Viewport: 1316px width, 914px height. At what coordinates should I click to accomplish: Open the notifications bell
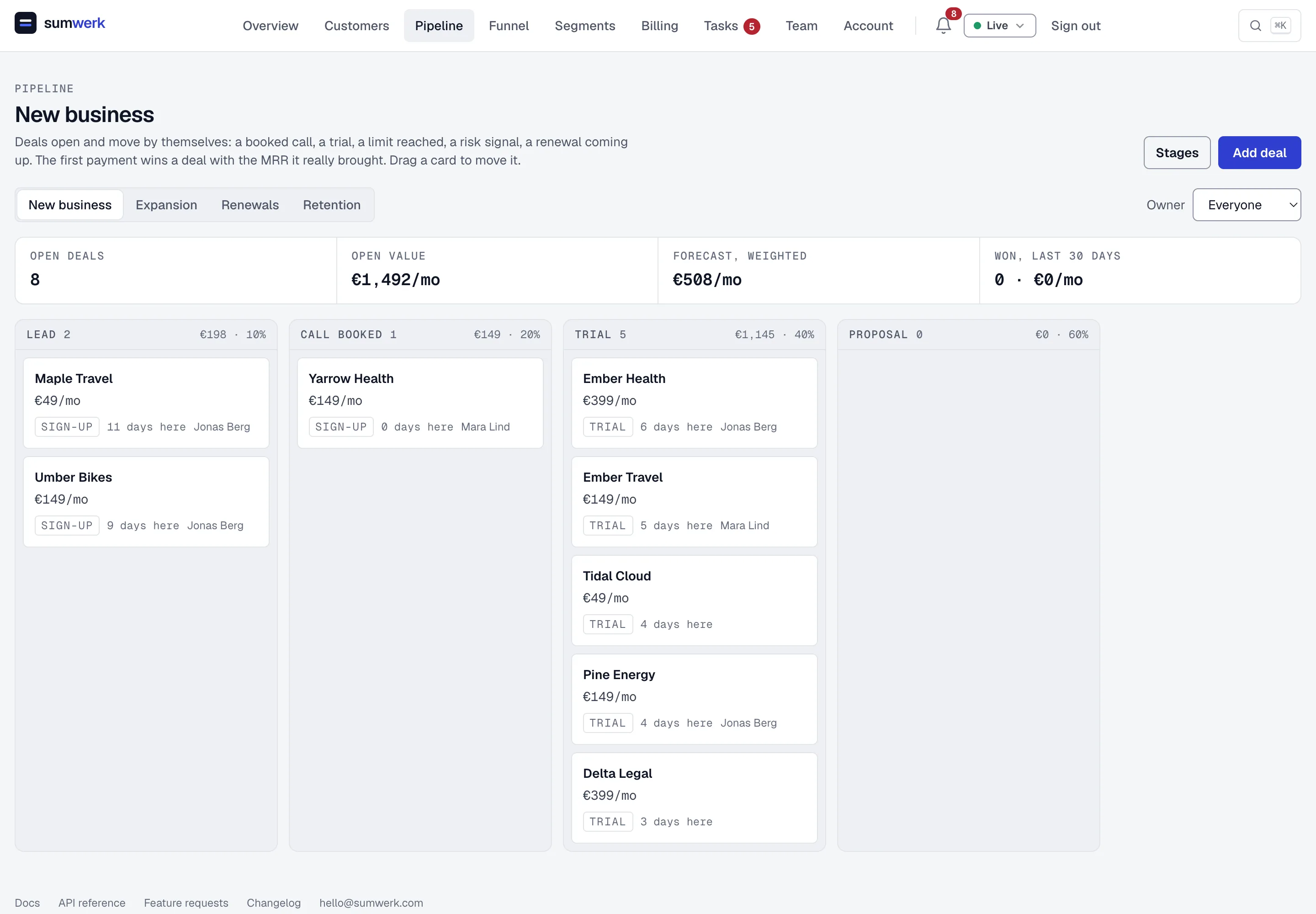(943, 26)
